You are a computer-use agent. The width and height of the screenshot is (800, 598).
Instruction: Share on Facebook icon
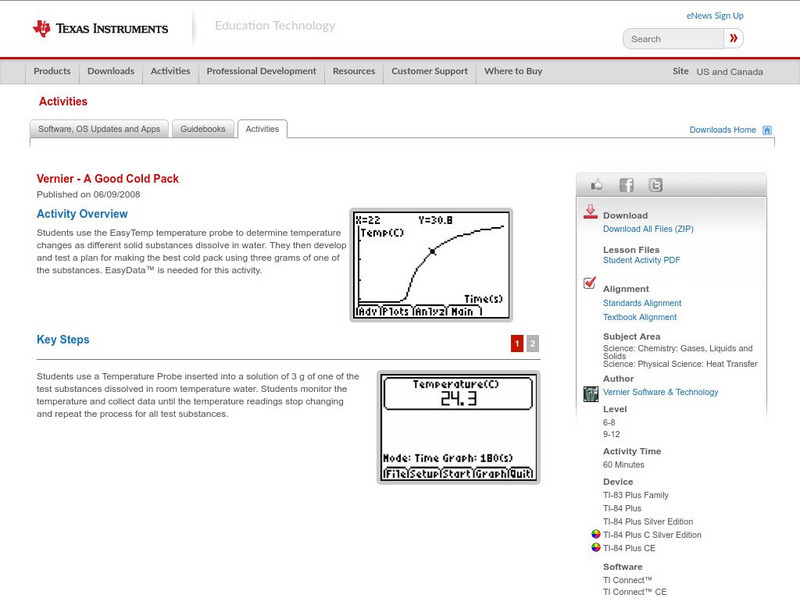[626, 185]
